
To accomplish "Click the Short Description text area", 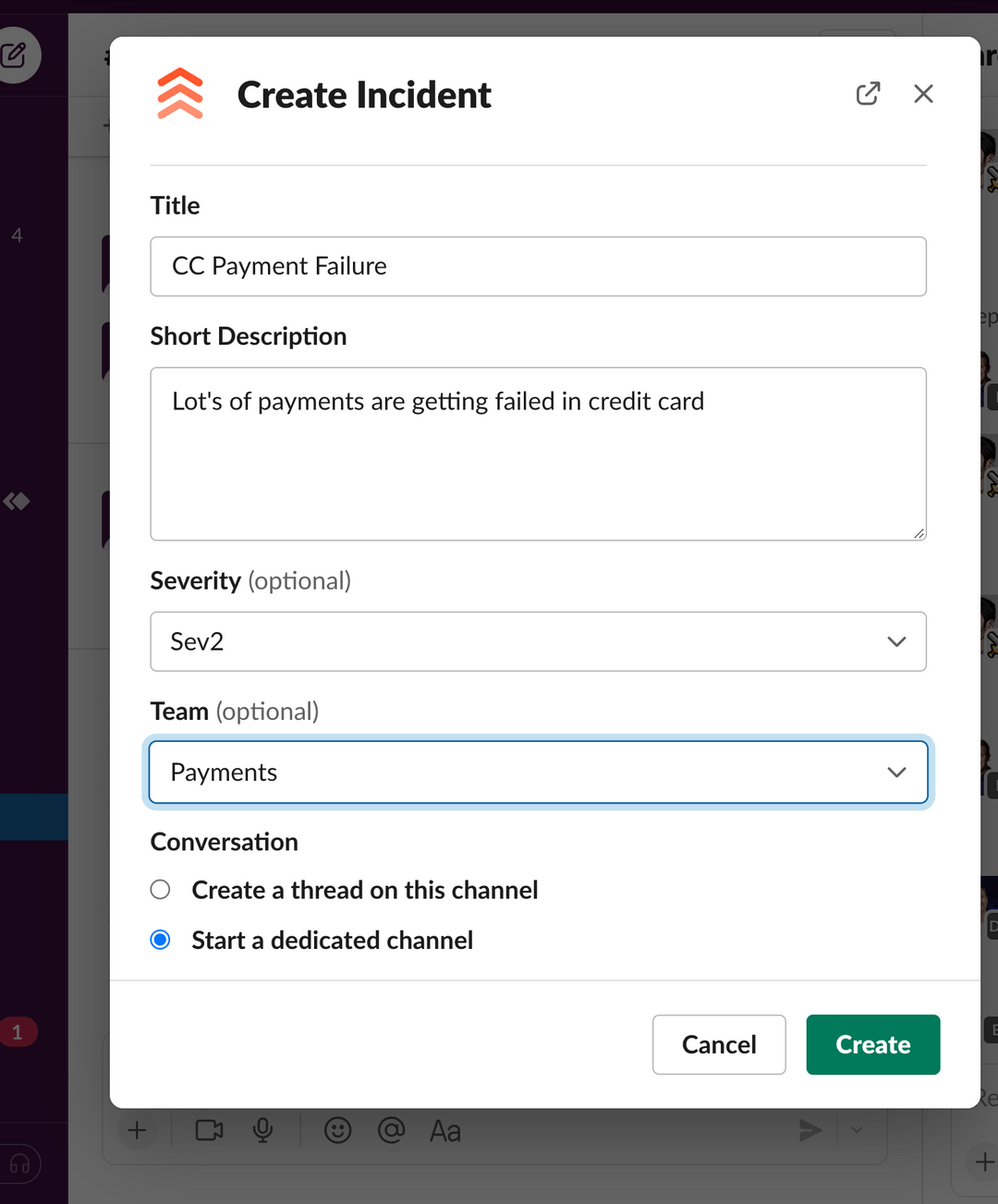I will click(x=539, y=453).
